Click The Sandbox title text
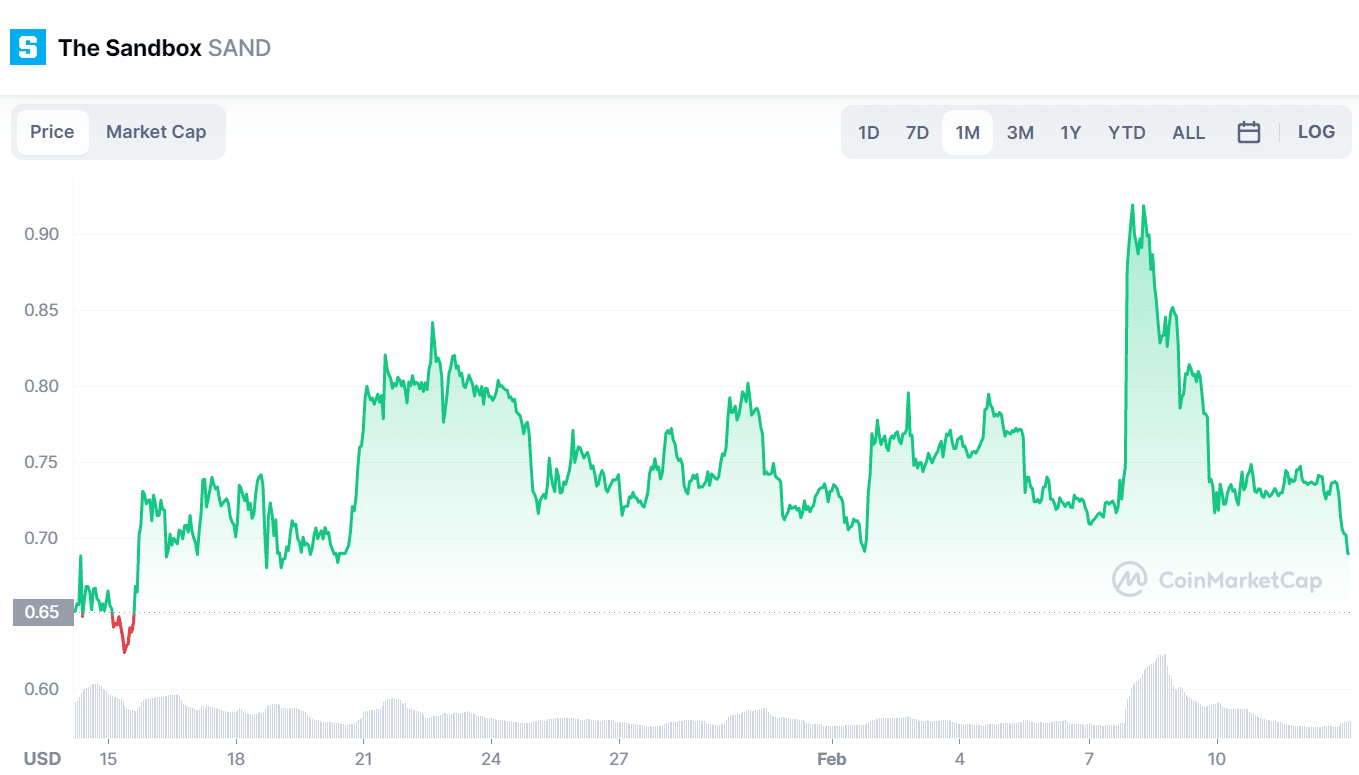 tap(130, 48)
